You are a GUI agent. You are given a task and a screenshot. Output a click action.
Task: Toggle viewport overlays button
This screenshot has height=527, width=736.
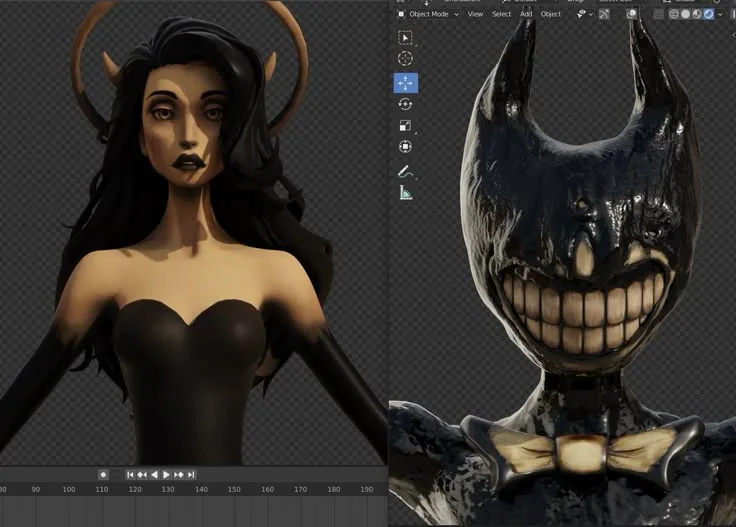[x=632, y=14]
